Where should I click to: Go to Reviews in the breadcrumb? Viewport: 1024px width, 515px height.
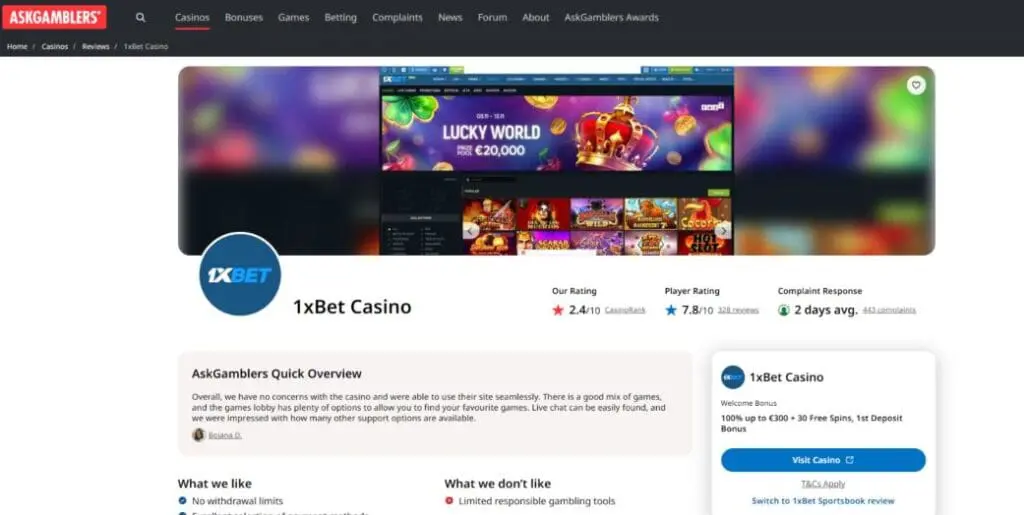(95, 46)
